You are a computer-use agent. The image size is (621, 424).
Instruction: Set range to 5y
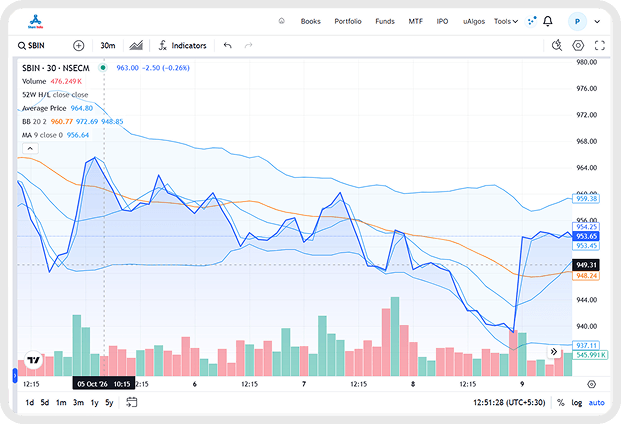(109, 403)
